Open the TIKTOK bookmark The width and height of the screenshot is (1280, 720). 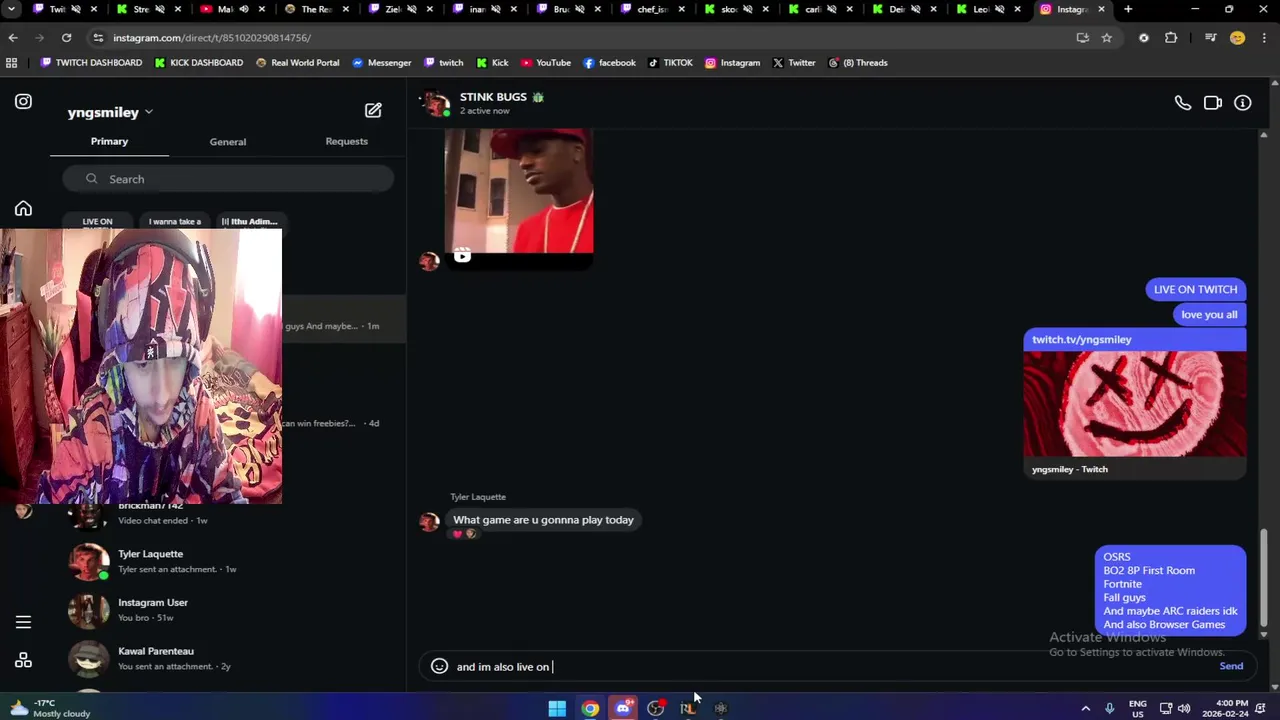tap(670, 62)
